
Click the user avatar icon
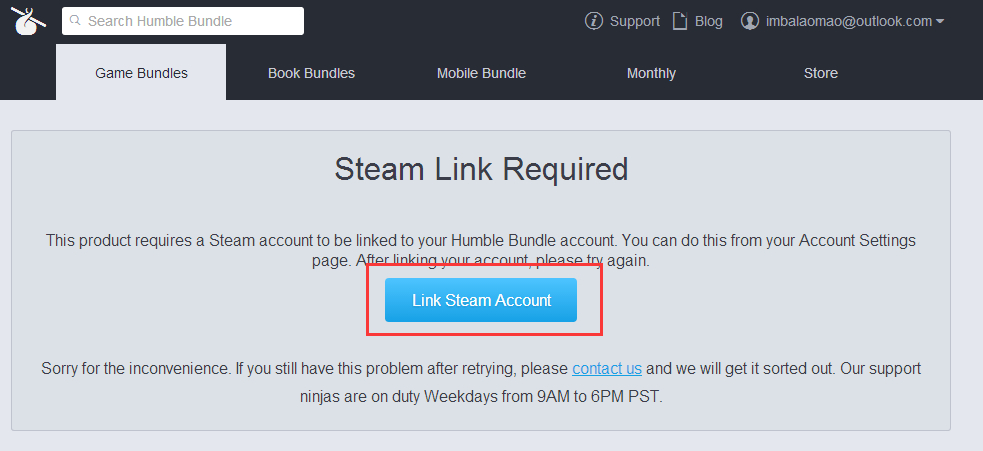click(750, 21)
